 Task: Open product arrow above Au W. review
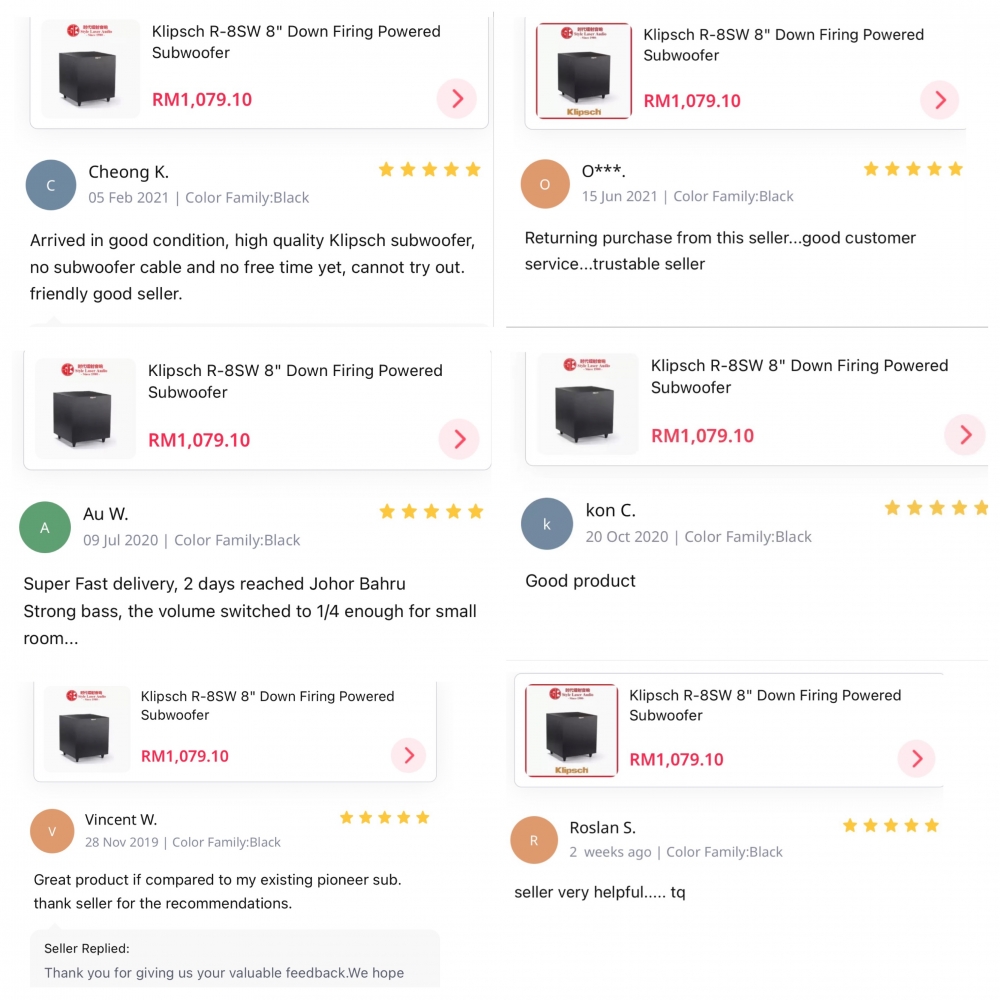(459, 439)
